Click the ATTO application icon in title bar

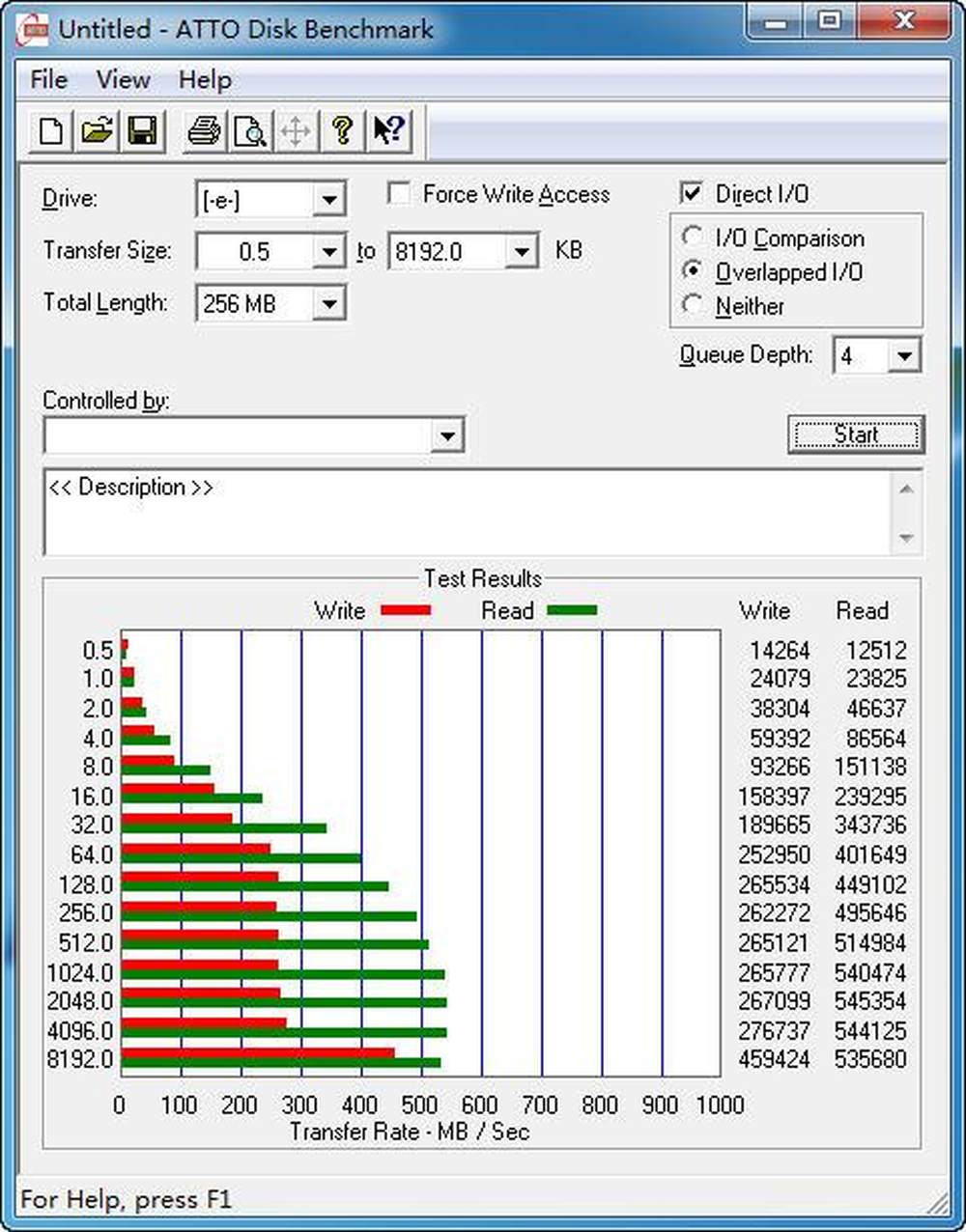(35, 29)
